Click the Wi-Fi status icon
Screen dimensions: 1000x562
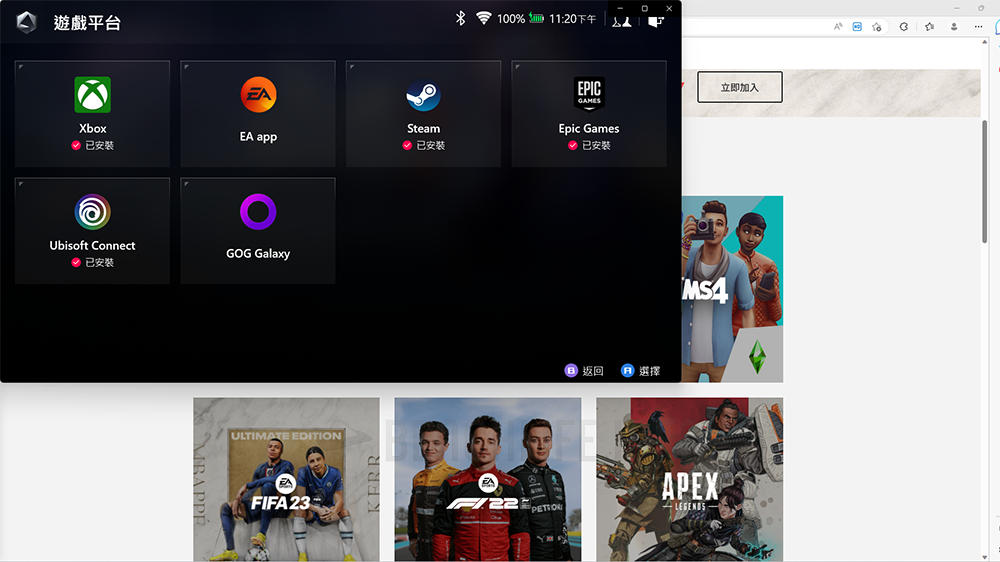[484, 18]
